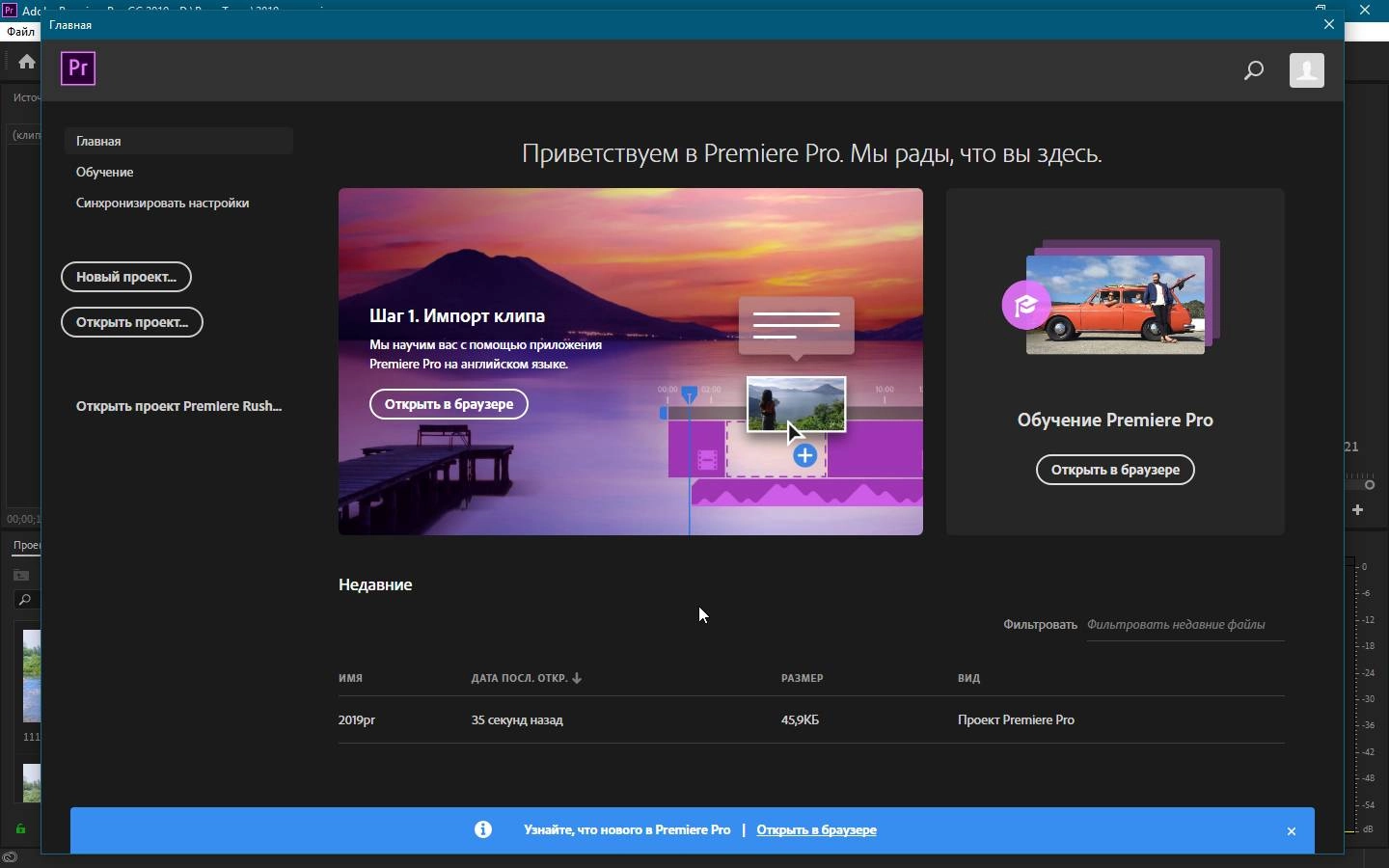Sort by ДАТА ПОСЛ. ОТКР. column
The height and width of the screenshot is (868, 1389).
pos(527,678)
